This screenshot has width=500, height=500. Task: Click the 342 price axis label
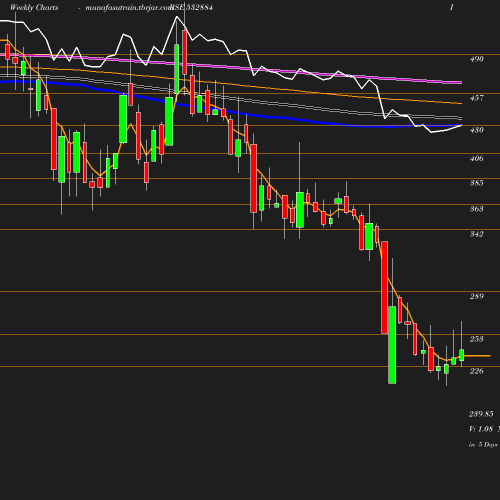[x=476, y=234]
